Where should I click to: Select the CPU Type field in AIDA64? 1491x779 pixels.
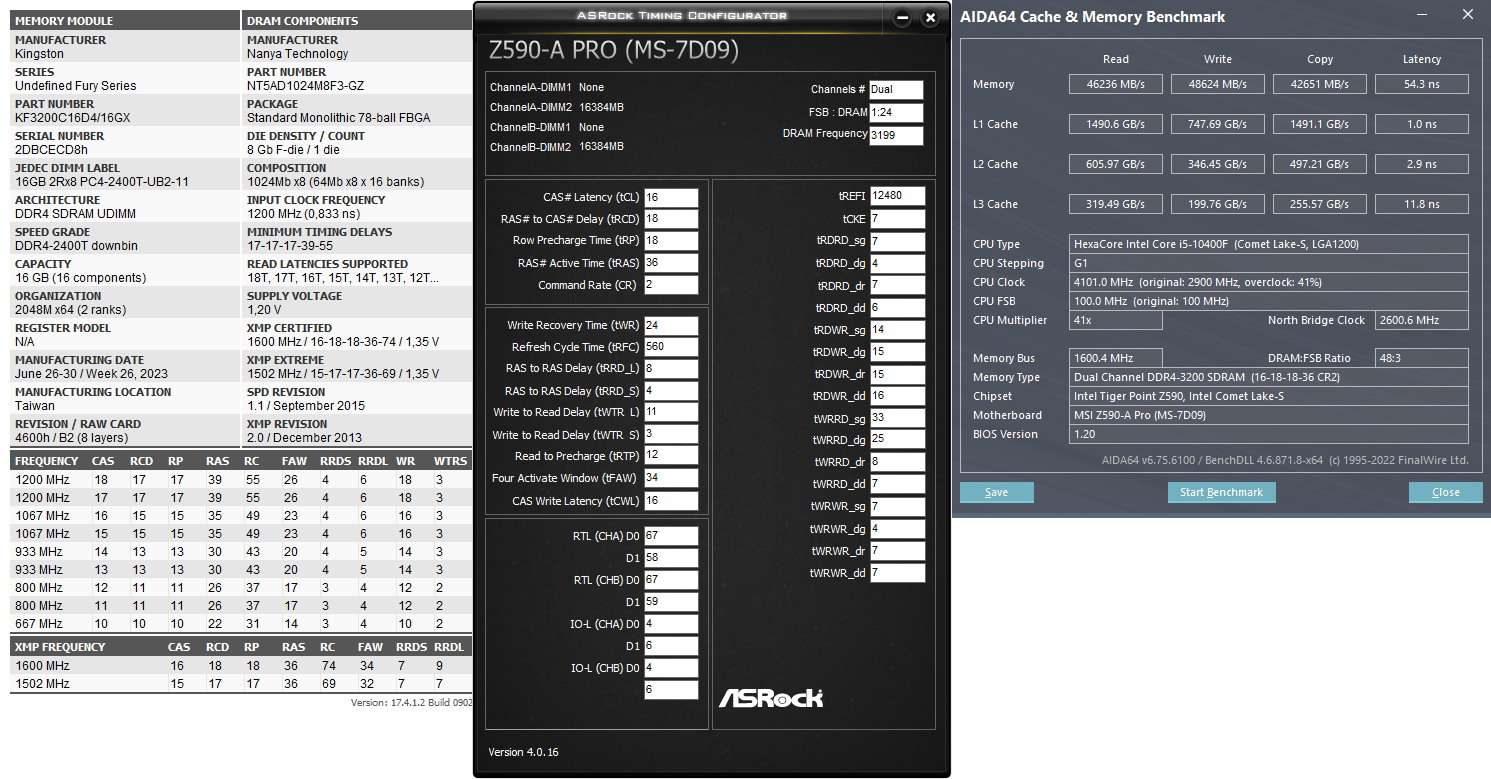(1269, 244)
